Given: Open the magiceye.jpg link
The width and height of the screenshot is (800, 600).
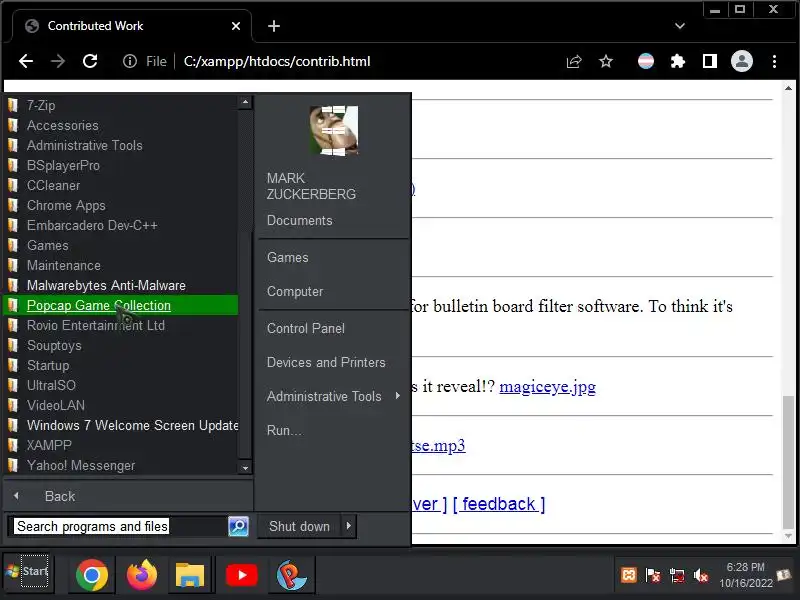Looking at the screenshot, I should 547,387.
